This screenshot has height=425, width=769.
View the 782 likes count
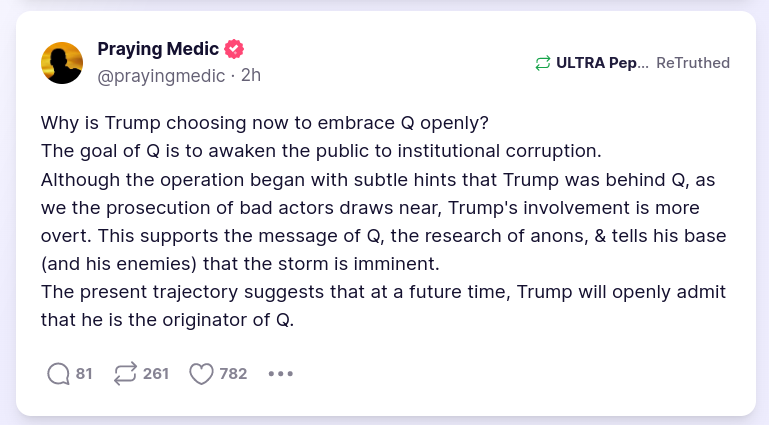click(233, 374)
